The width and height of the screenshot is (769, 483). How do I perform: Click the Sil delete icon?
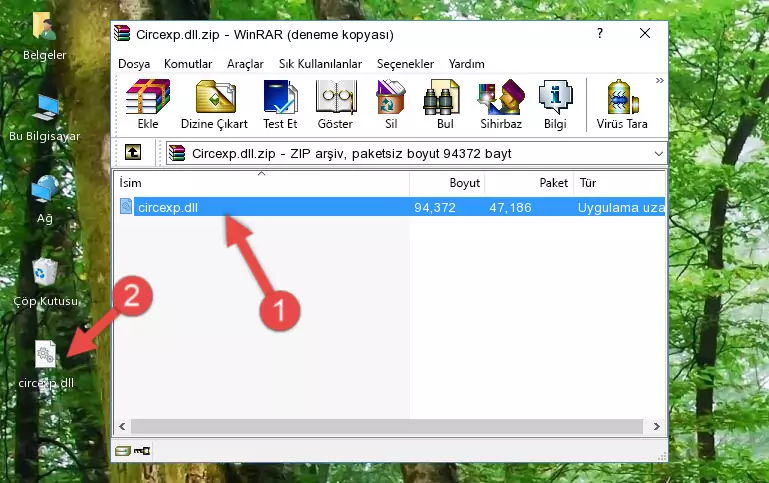[x=391, y=104]
